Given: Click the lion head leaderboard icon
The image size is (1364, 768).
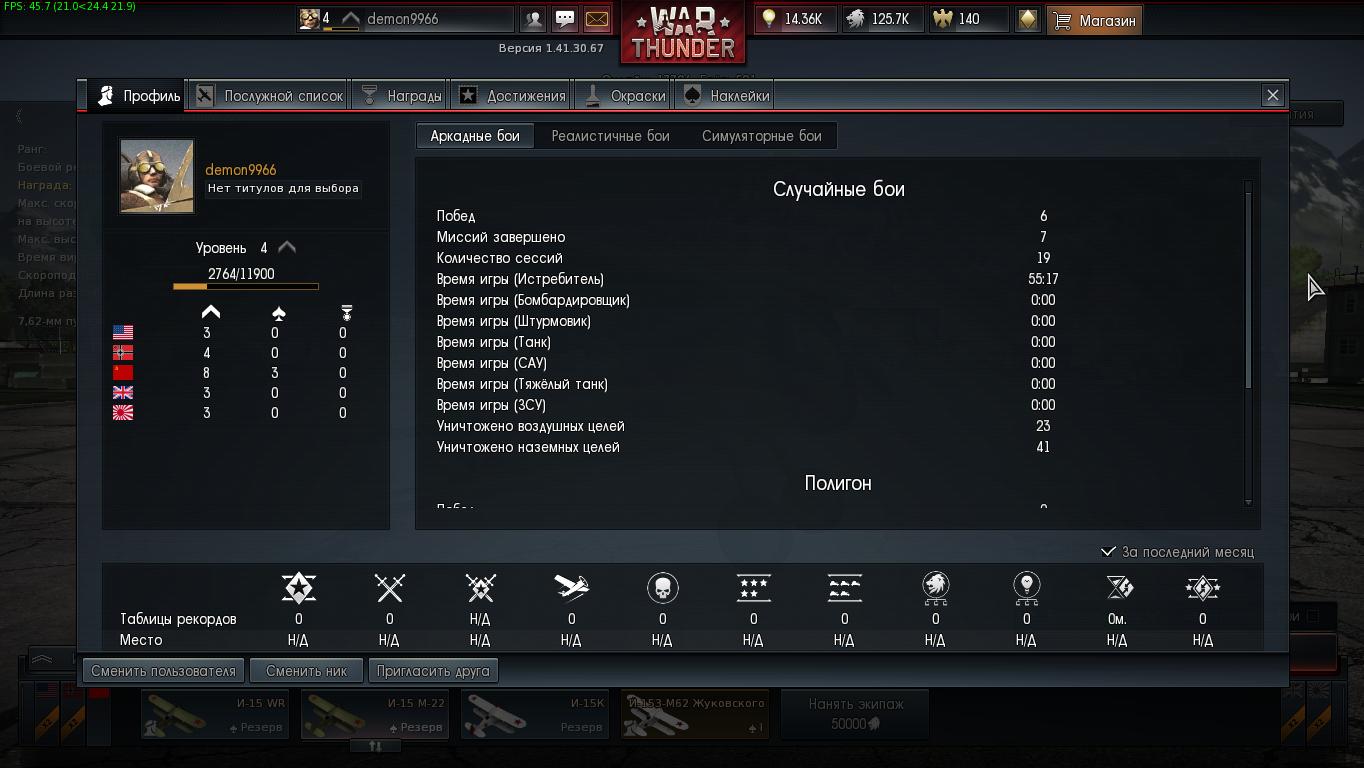Looking at the screenshot, I should (935, 587).
